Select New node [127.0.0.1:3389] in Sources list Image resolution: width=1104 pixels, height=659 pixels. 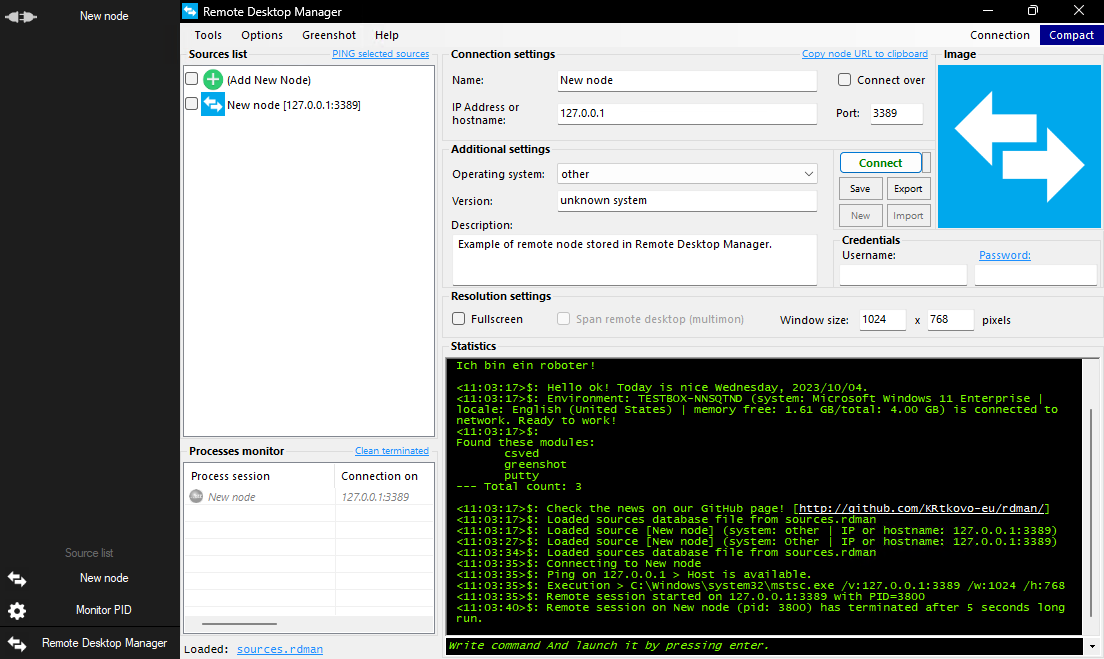(x=294, y=105)
